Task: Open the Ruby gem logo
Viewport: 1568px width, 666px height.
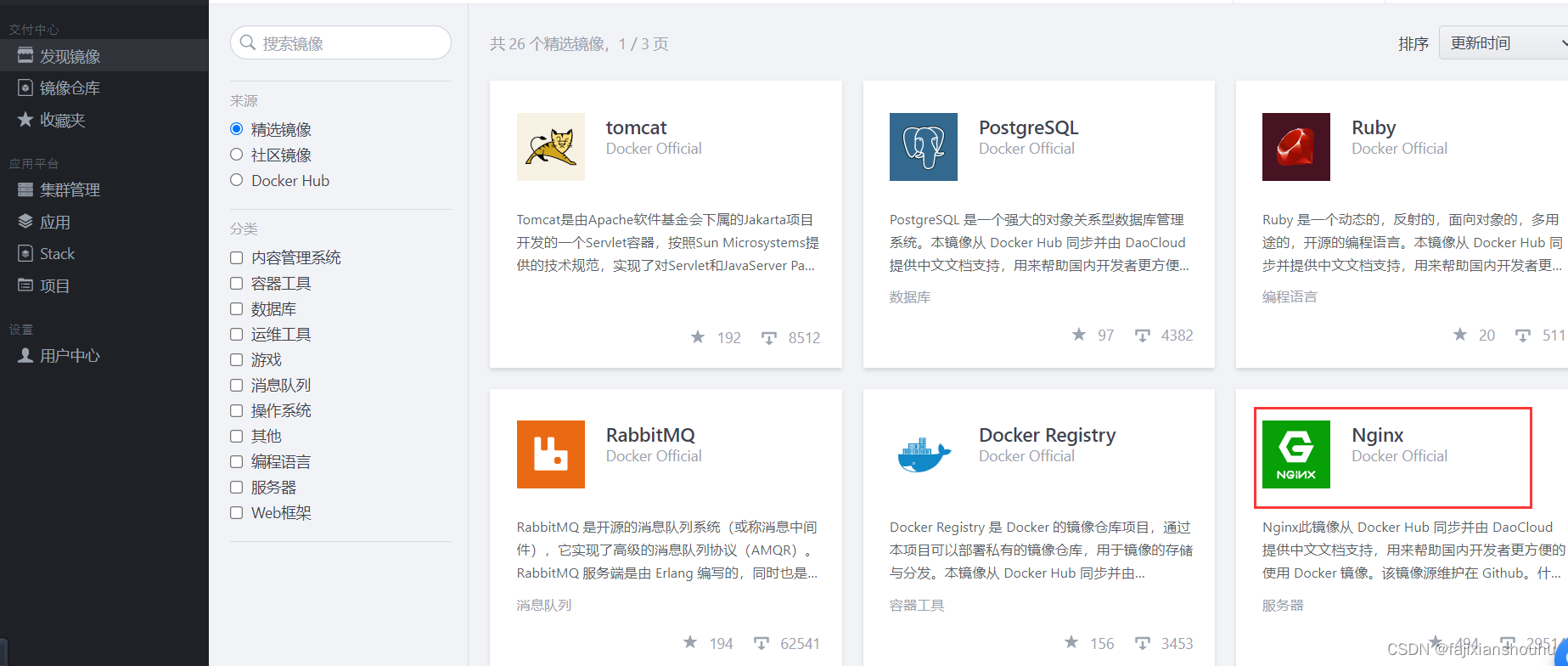Action: click(1296, 147)
